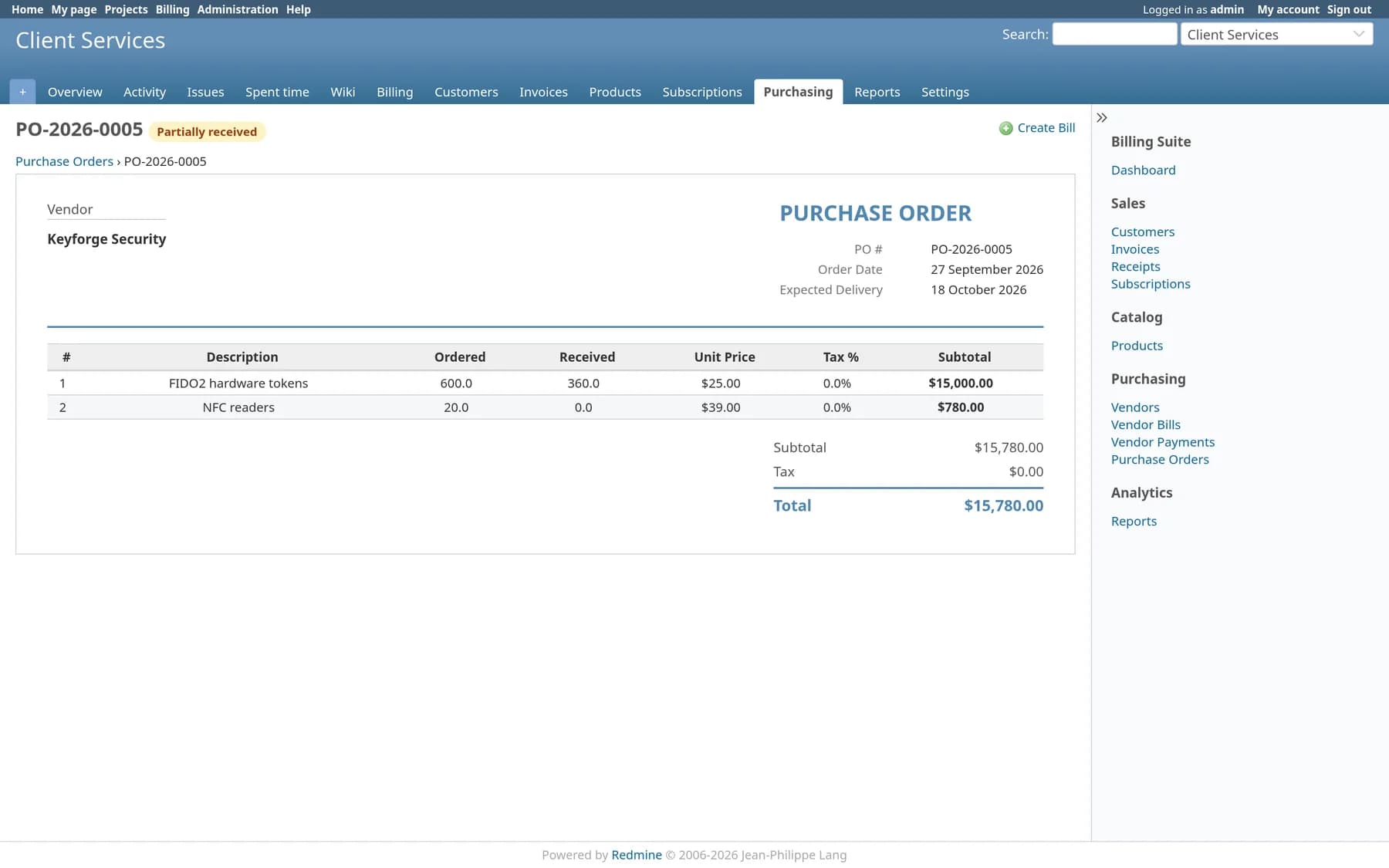
Task: Open Purchase Orders sidebar link
Action: pyautogui.click(x=1160, y=459)
